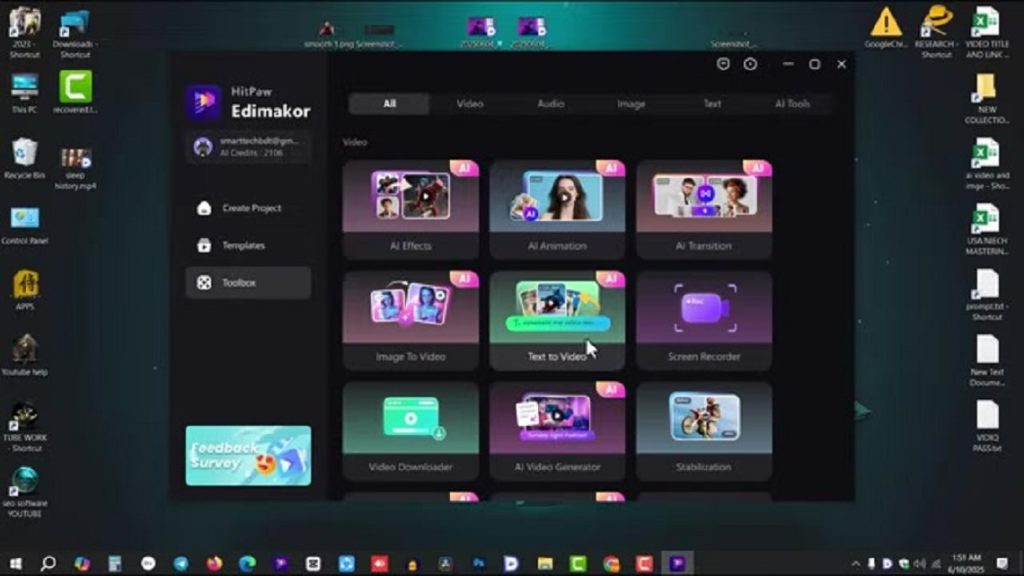Viewport: 1024px width, 576px height.
Task: Select the ai video and image Excel shortcut
Action: tap(987, 164)
